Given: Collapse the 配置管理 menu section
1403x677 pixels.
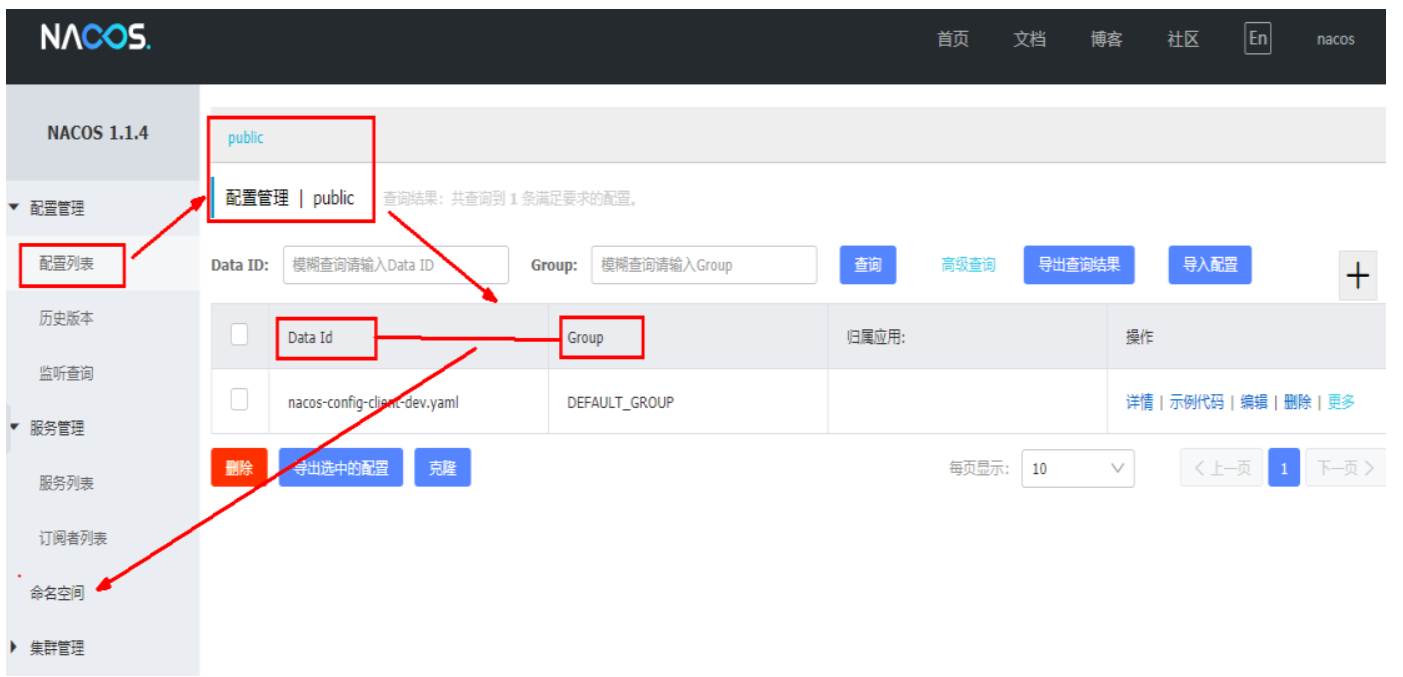Looking at the screenshot, I should click(14, 208).
